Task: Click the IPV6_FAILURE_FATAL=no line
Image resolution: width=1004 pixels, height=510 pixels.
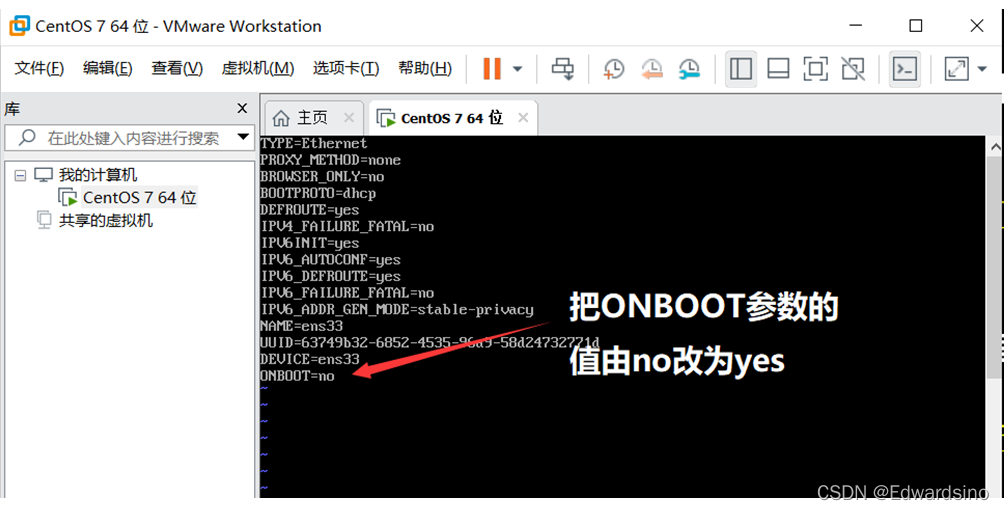Action: tap(347, 293)
